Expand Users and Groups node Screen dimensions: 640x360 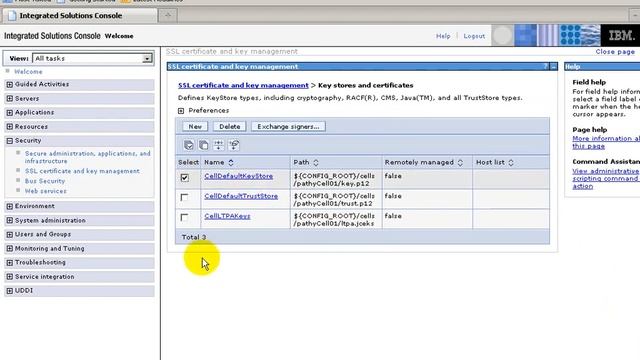[x=10, y=235]
